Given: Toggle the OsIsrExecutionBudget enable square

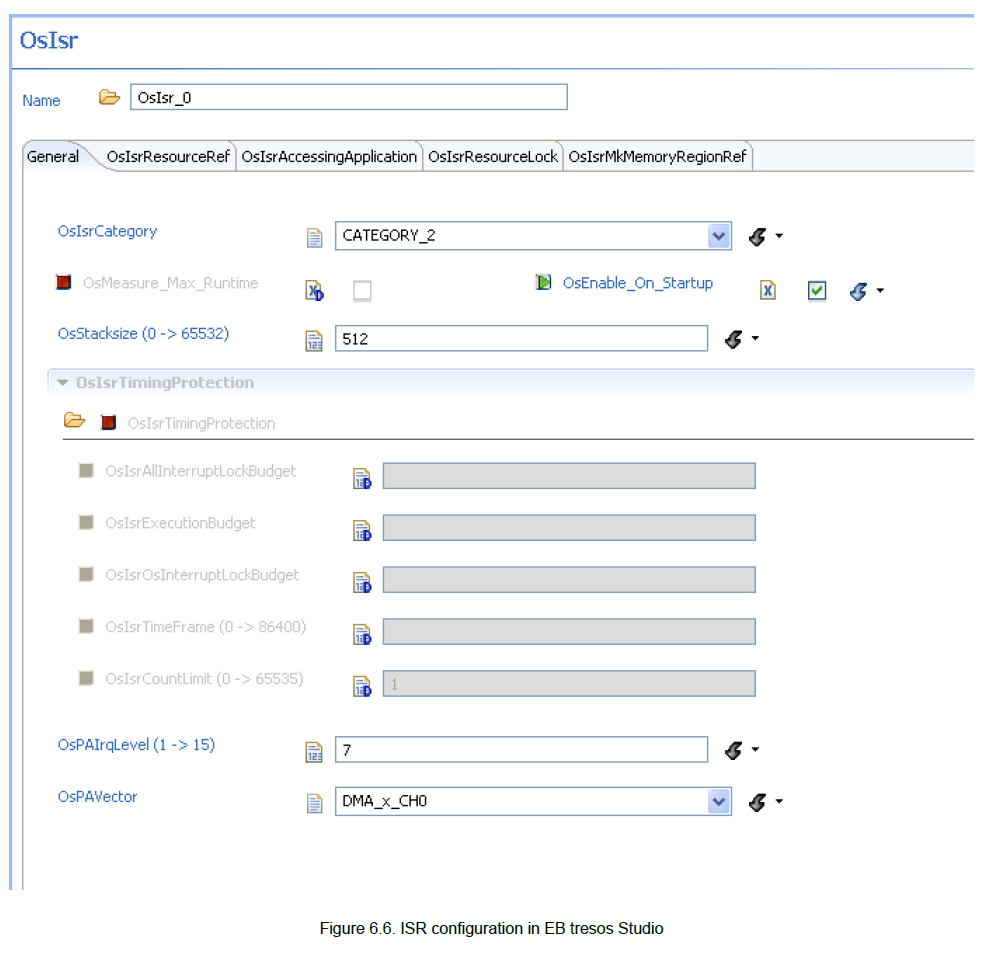Looking at the screenshot, I should coord(86,522).
